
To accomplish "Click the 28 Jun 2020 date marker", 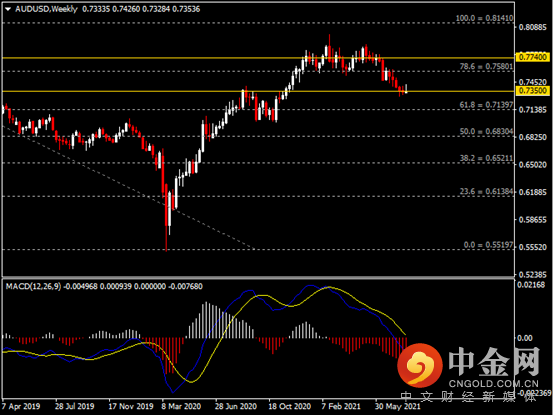I will click(236, 406).
